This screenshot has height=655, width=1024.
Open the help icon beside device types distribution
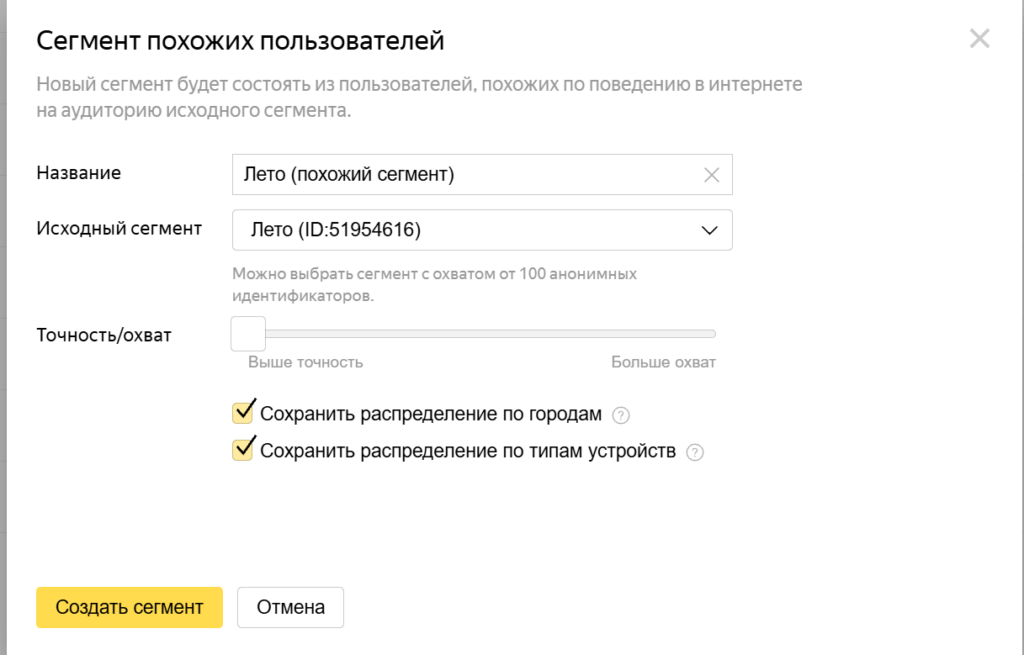[x=695, y=452]
